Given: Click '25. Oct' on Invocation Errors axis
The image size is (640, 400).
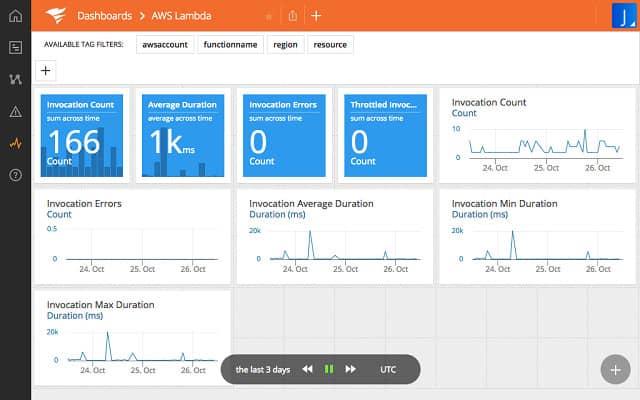Looking at the screenshot, I should click(x=142, y=269).
